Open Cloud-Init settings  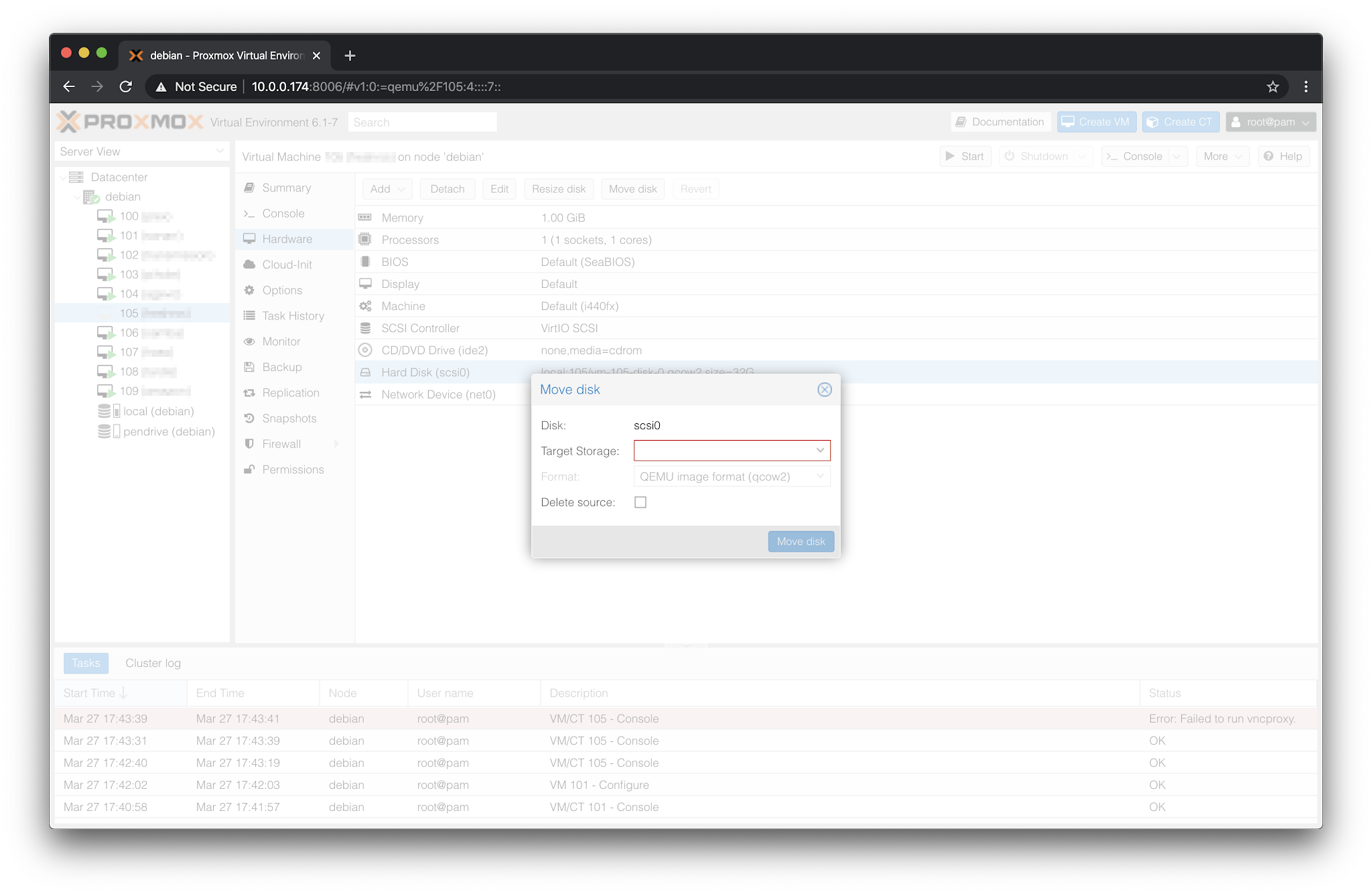[293, 265]
